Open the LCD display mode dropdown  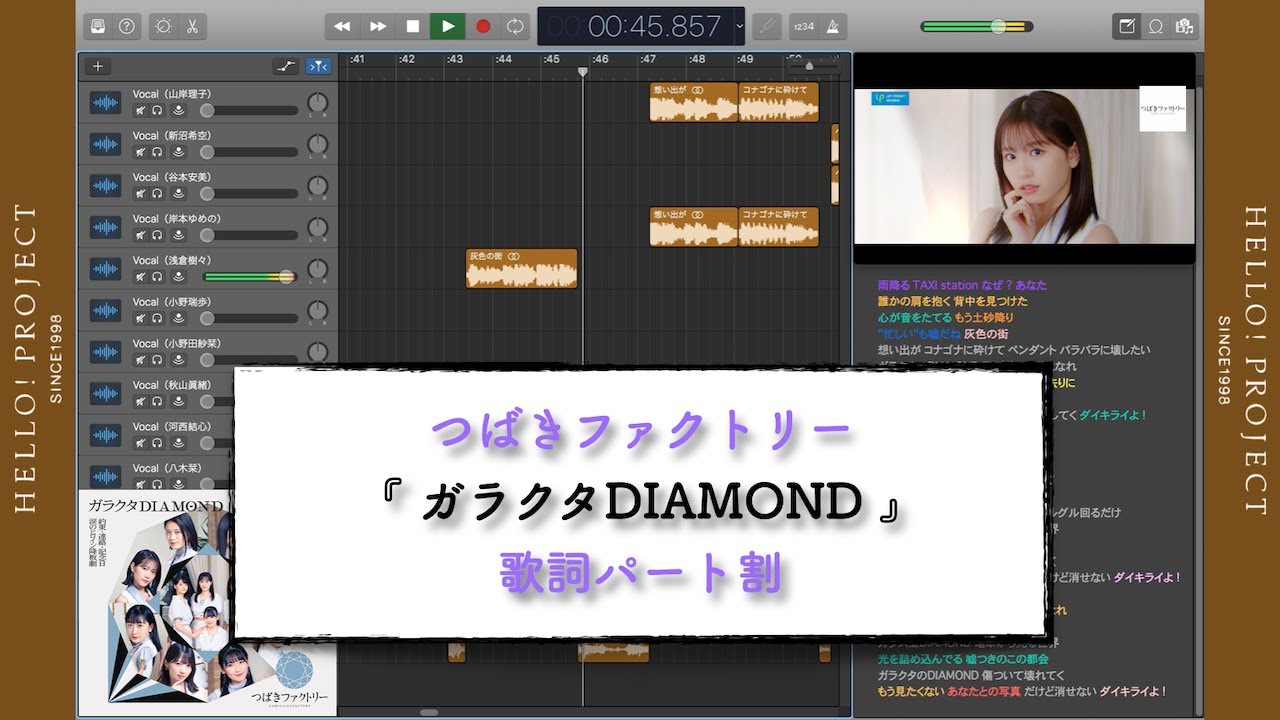point(739,26)
